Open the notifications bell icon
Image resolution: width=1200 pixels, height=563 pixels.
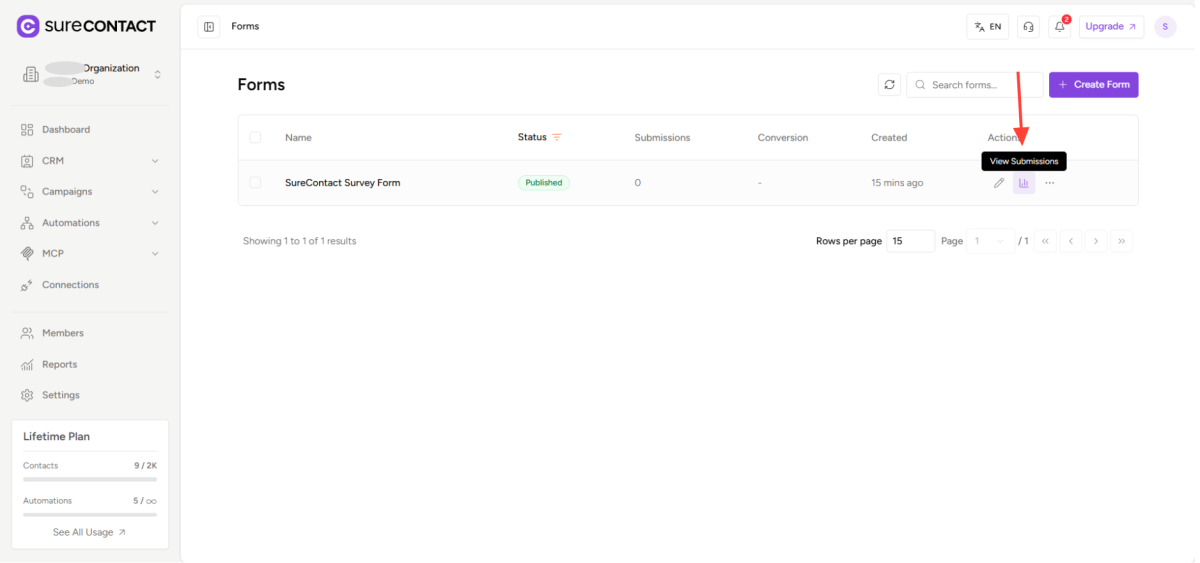click(x=1059, y=27)
